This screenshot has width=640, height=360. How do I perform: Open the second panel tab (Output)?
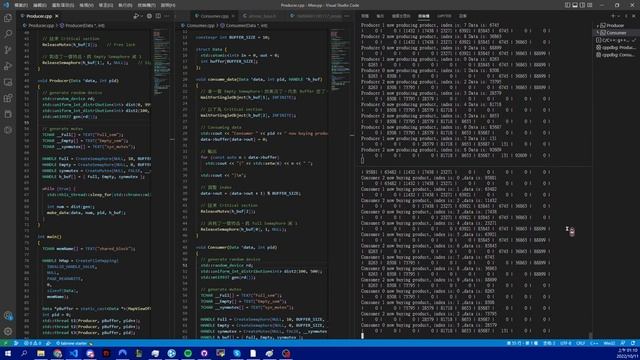380,16
